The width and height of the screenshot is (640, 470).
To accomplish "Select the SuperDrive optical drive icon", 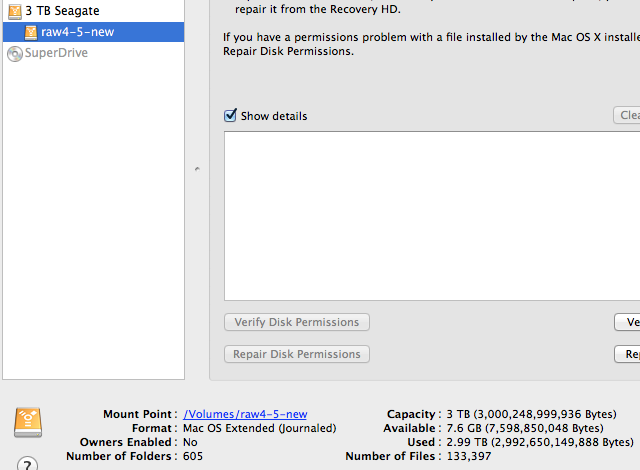I will 15,53.
